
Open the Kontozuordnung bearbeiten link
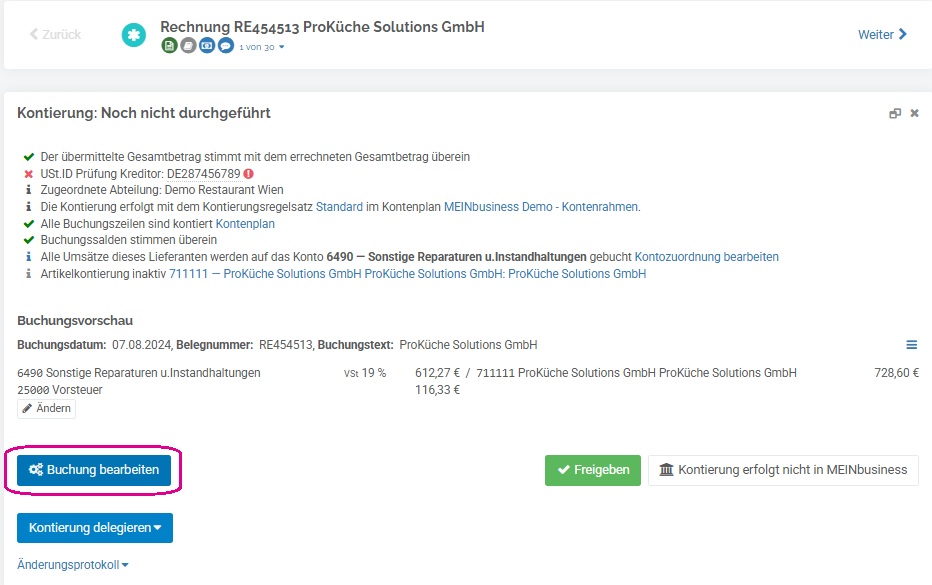coord(707,257)
